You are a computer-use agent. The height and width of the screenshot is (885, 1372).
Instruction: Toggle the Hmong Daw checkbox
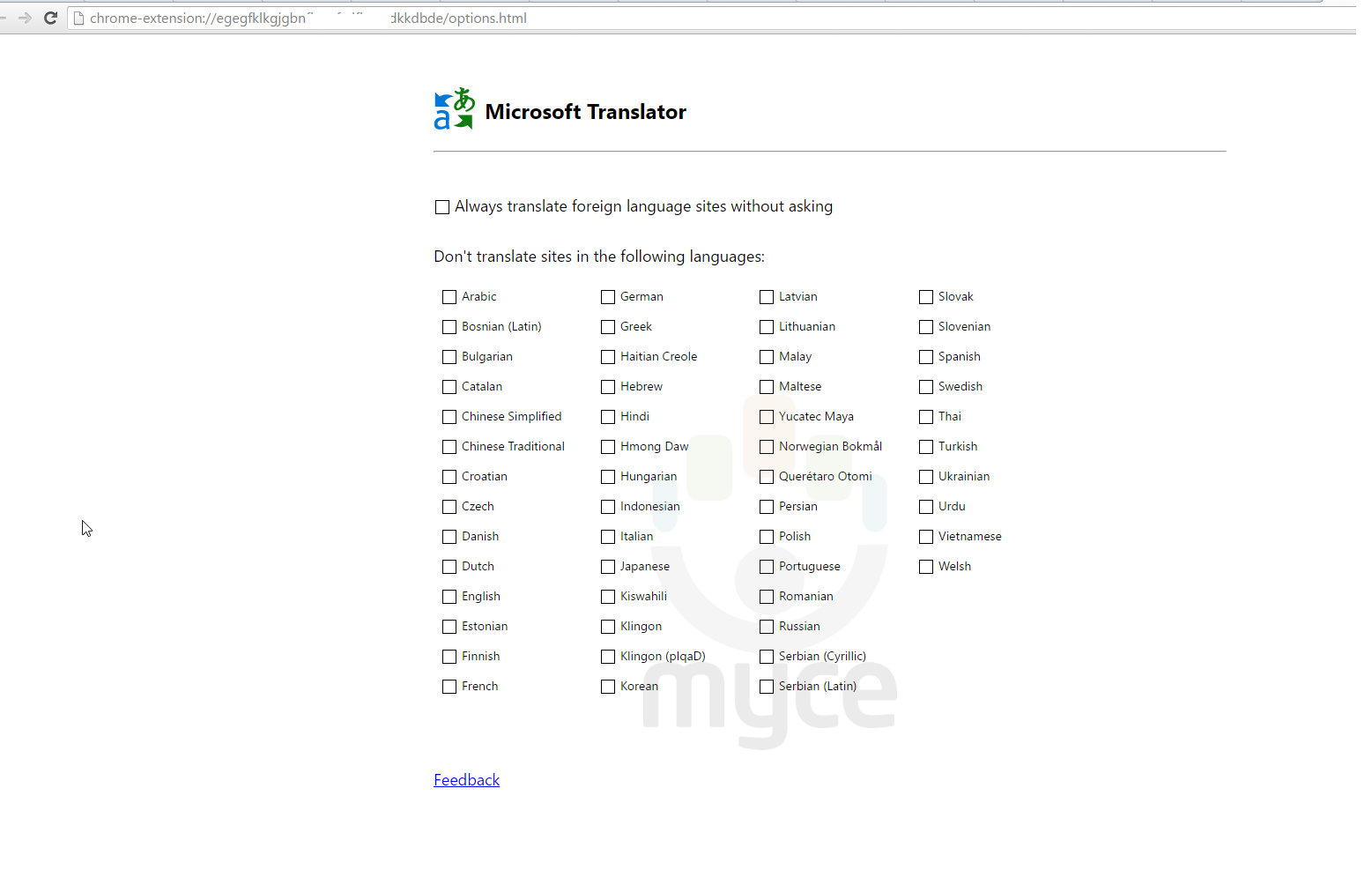608,447
